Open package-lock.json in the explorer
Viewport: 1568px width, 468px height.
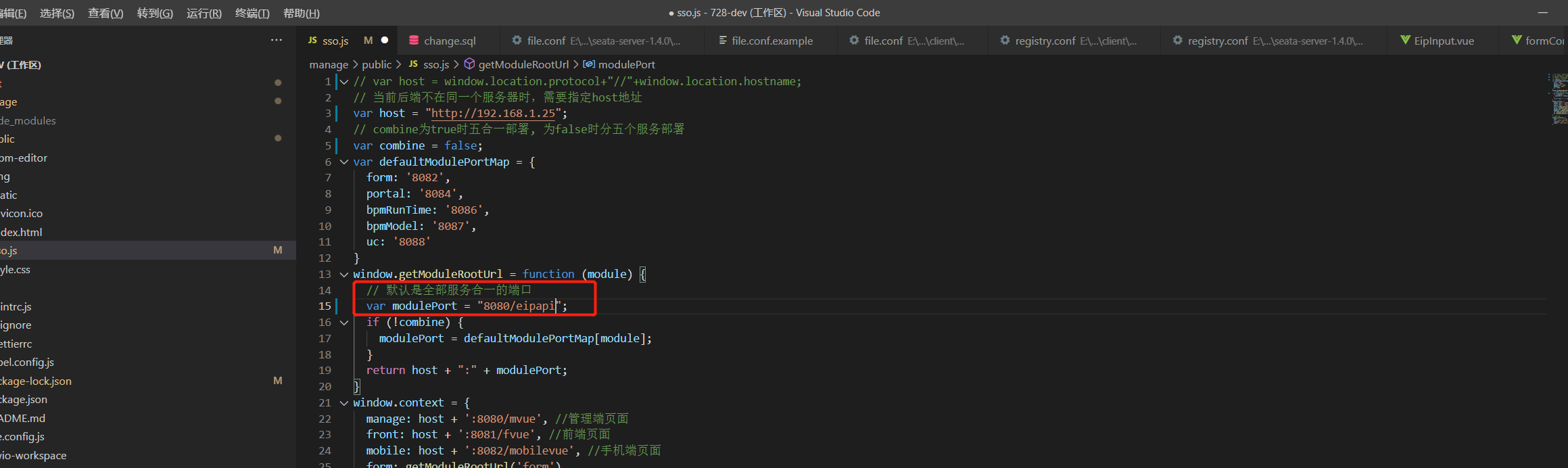tap(148, 381)
